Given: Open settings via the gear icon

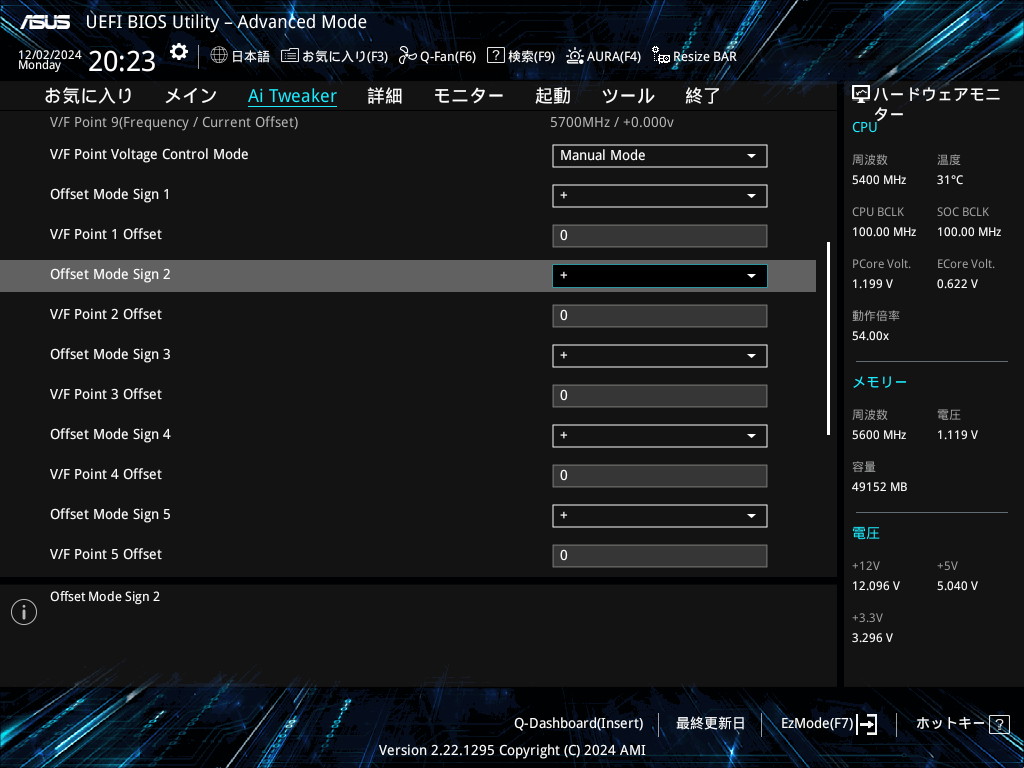Looking at the screenshot, I should tap(178, 52).
